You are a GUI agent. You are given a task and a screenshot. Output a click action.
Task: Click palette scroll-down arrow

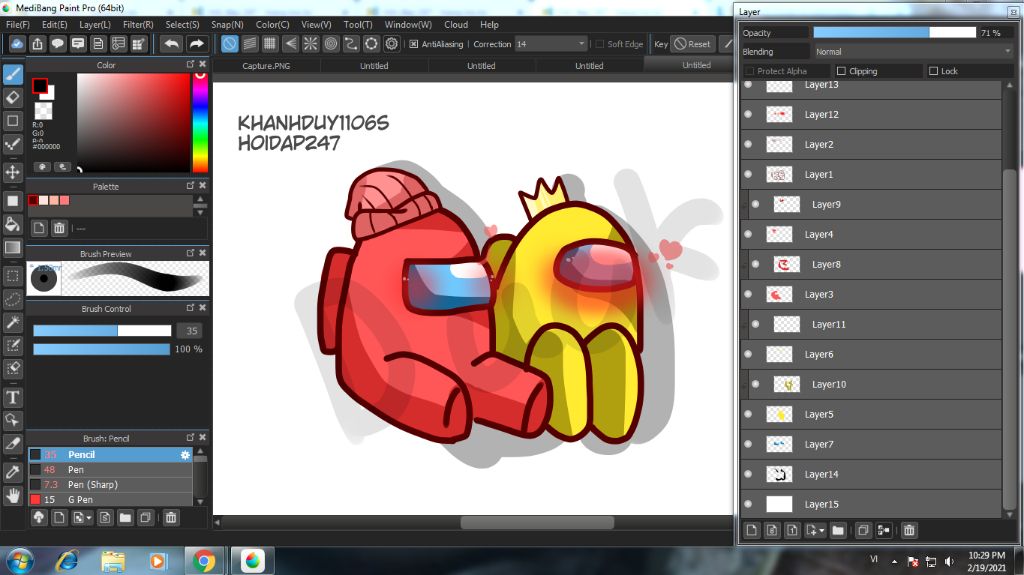click(200, 212)
